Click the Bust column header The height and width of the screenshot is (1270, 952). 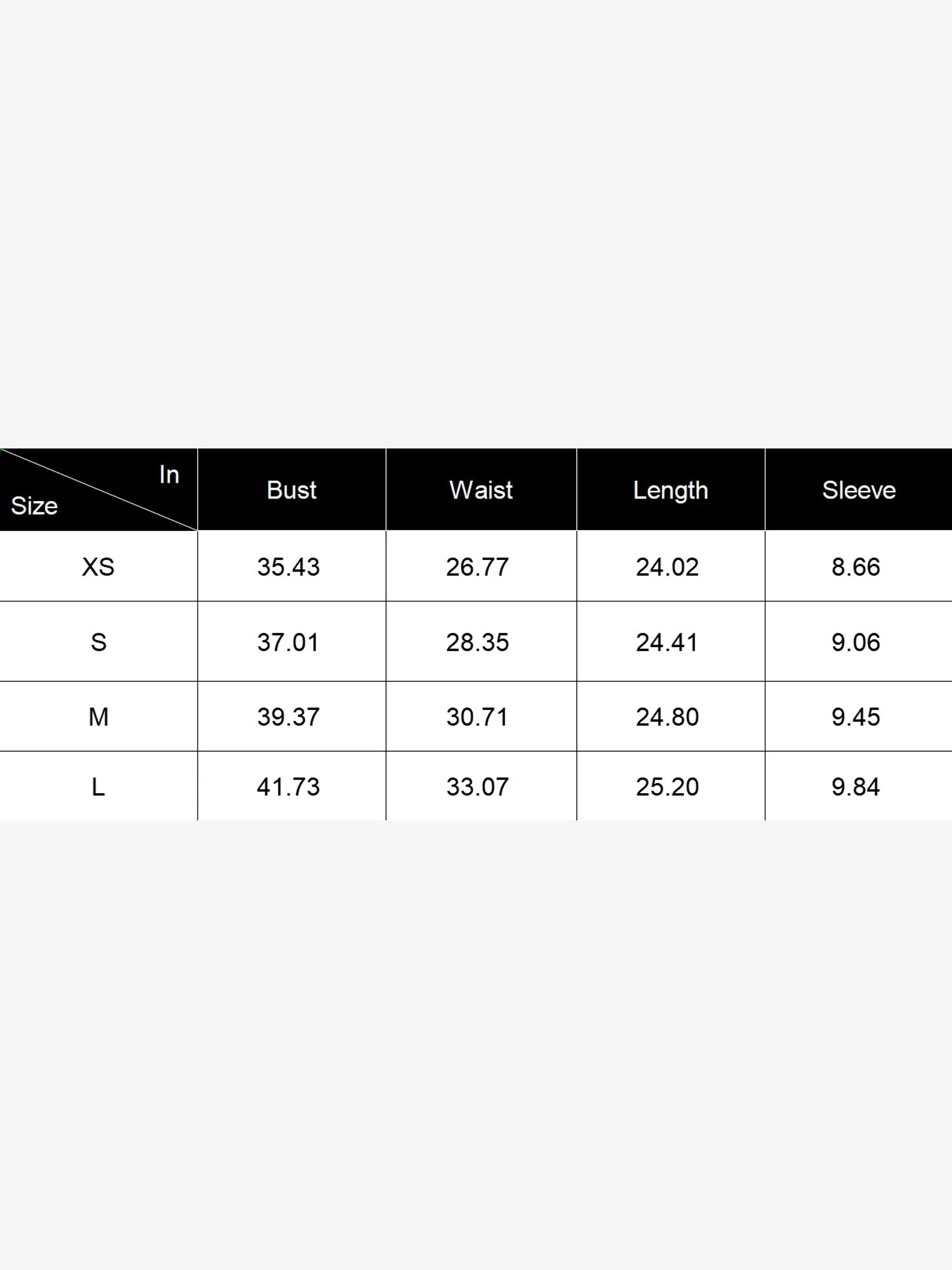[x=291, y=490]
